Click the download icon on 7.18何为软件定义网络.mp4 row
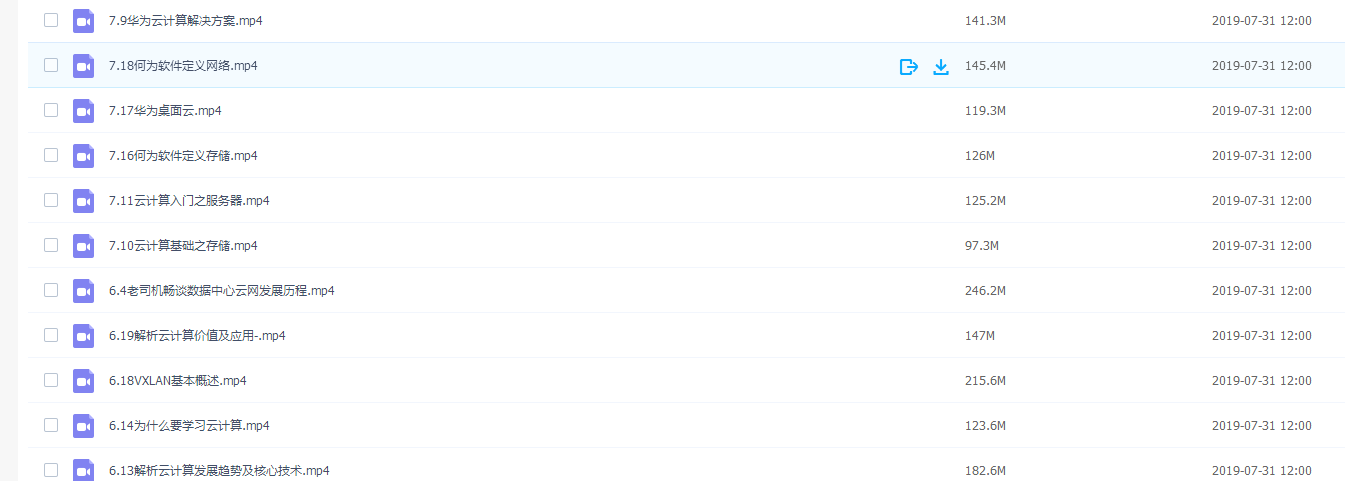 tap(940, 67)
